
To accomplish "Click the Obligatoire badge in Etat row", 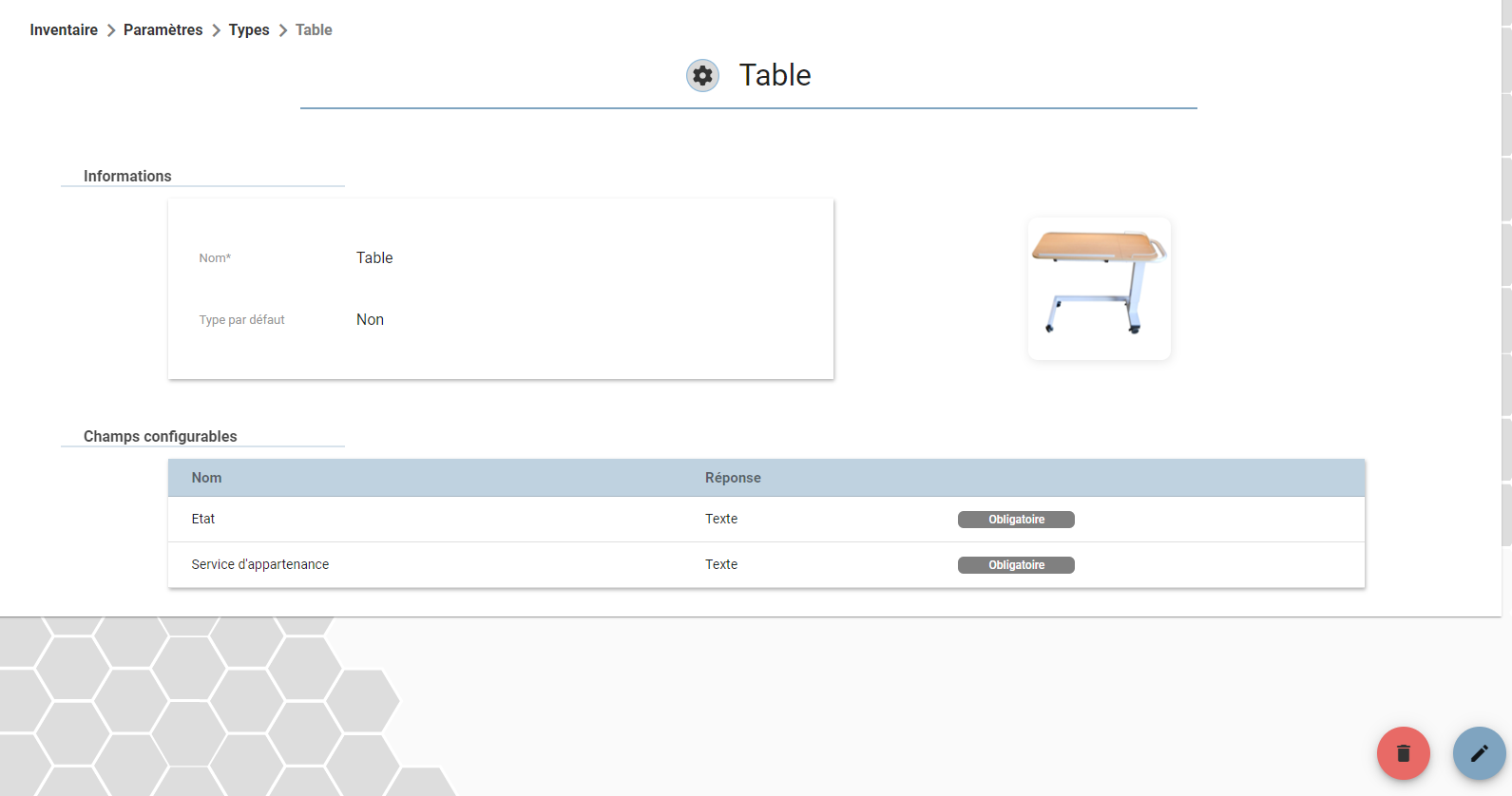I will [1016, 520].
